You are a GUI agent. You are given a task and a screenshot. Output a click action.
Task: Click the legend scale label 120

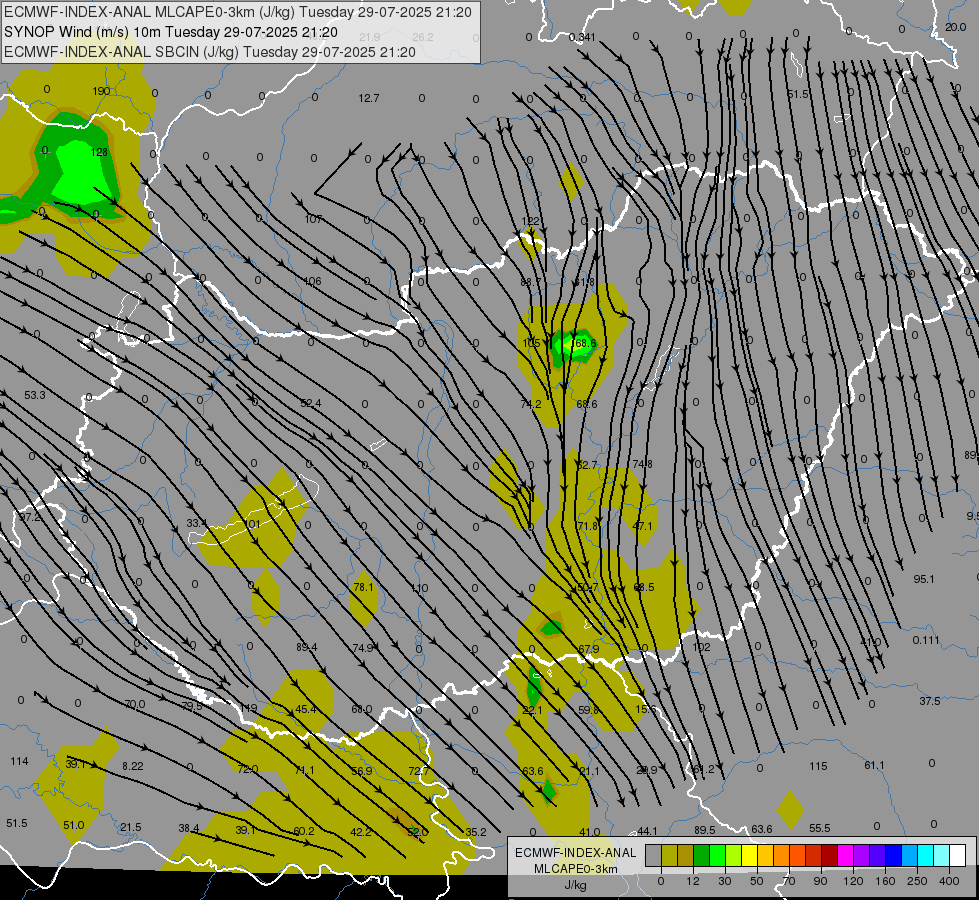(853, 881)
